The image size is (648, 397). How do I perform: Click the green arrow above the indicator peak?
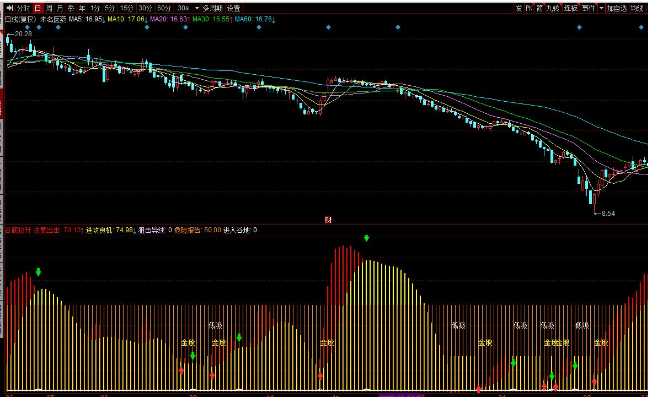pos(366,238)
